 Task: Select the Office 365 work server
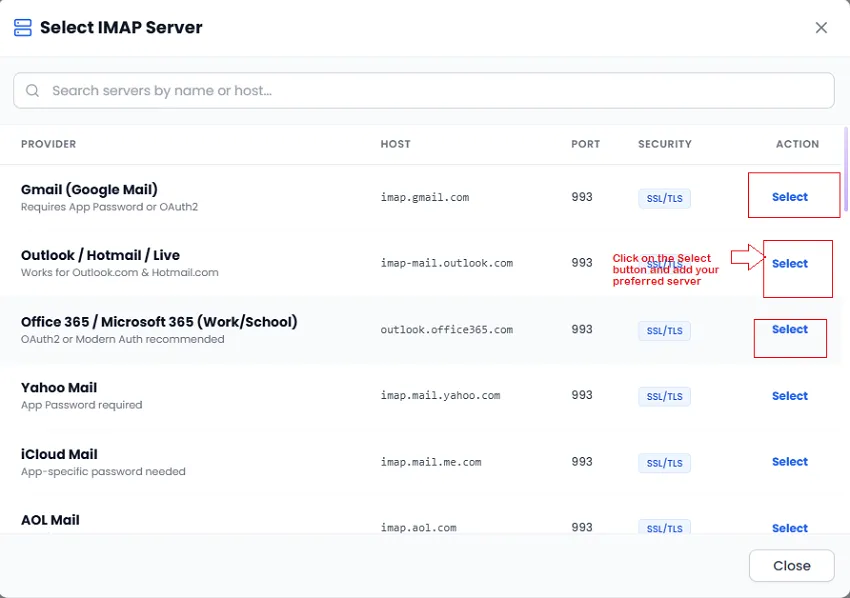point(790,329)
